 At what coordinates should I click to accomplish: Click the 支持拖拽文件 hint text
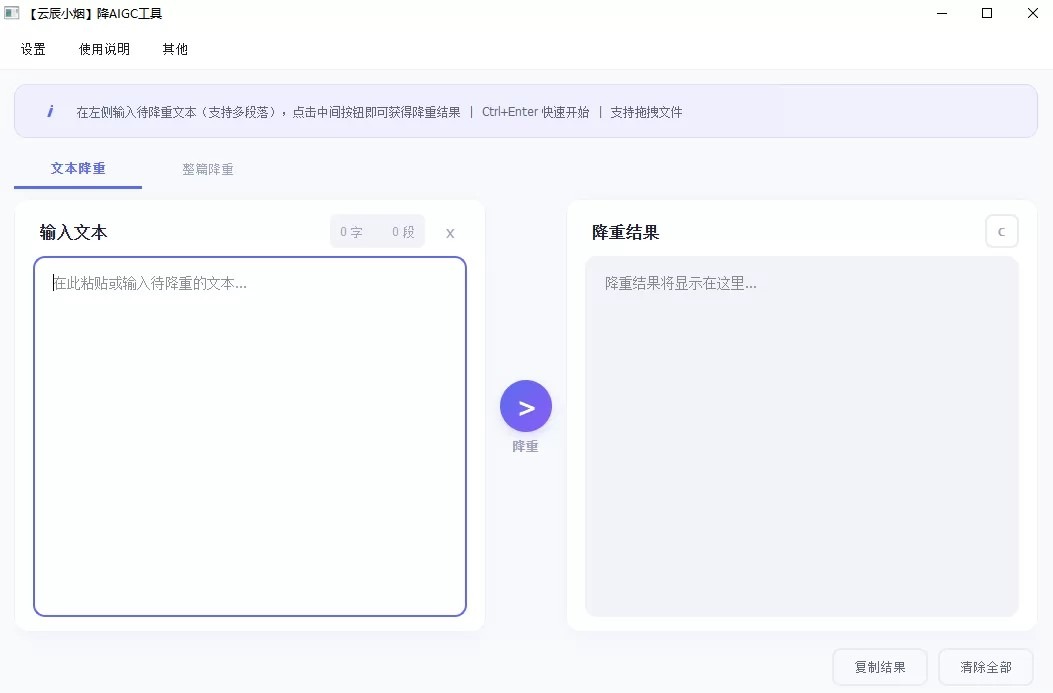click(x=646, y=112)
